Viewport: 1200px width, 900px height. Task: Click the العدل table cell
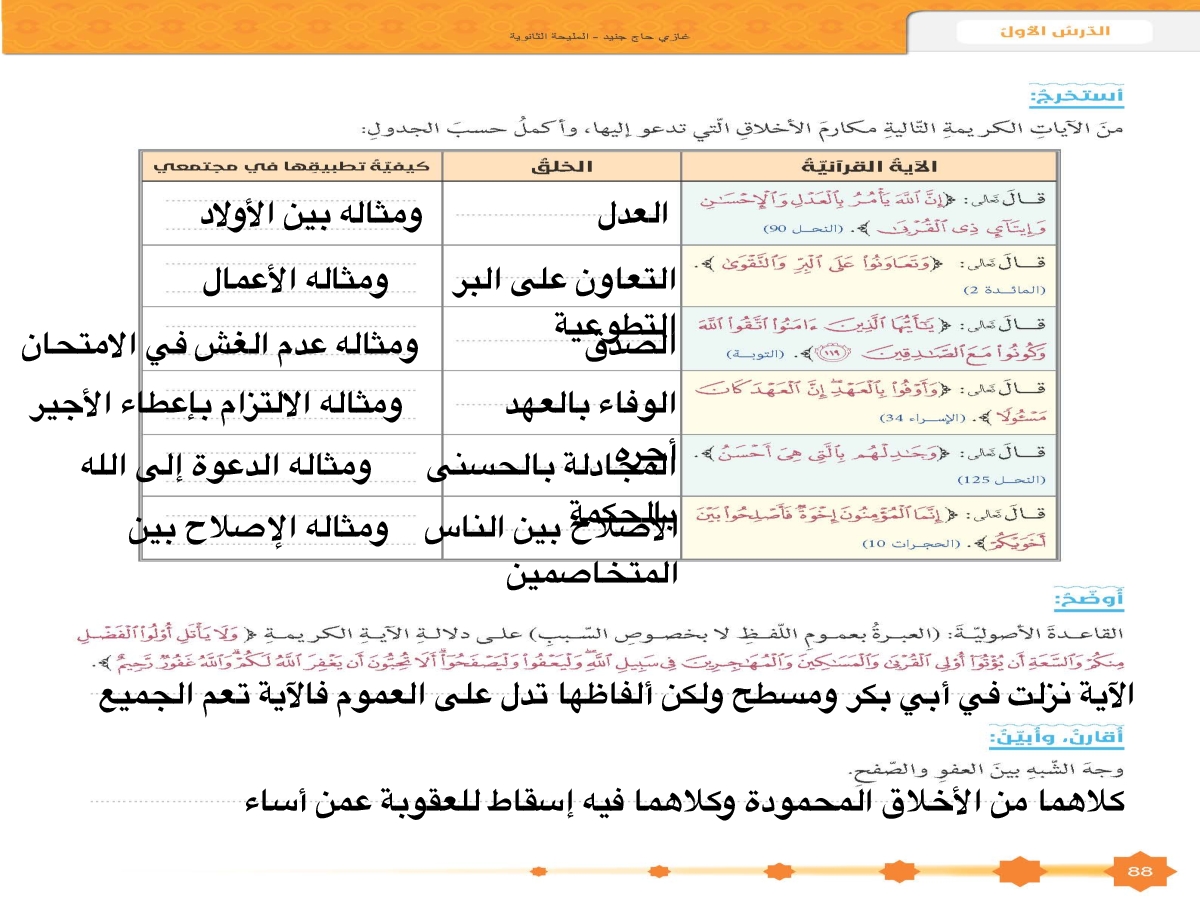[x=632, y=215]
